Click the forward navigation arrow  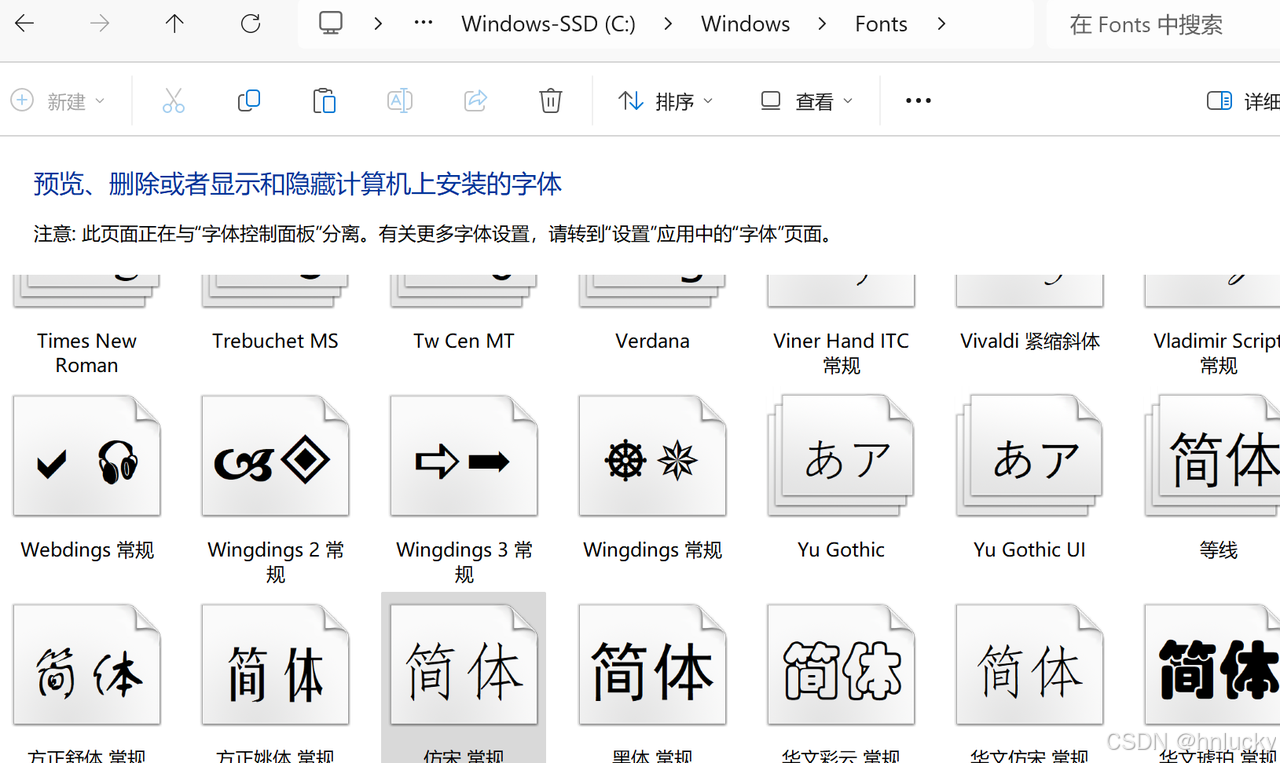[x=99, y=23]
